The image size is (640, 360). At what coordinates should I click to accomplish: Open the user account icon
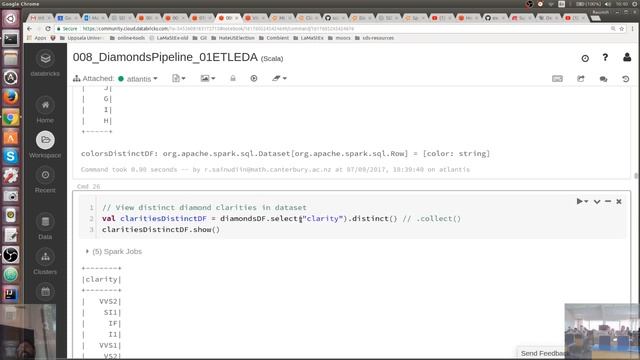(x=627, y=58)
